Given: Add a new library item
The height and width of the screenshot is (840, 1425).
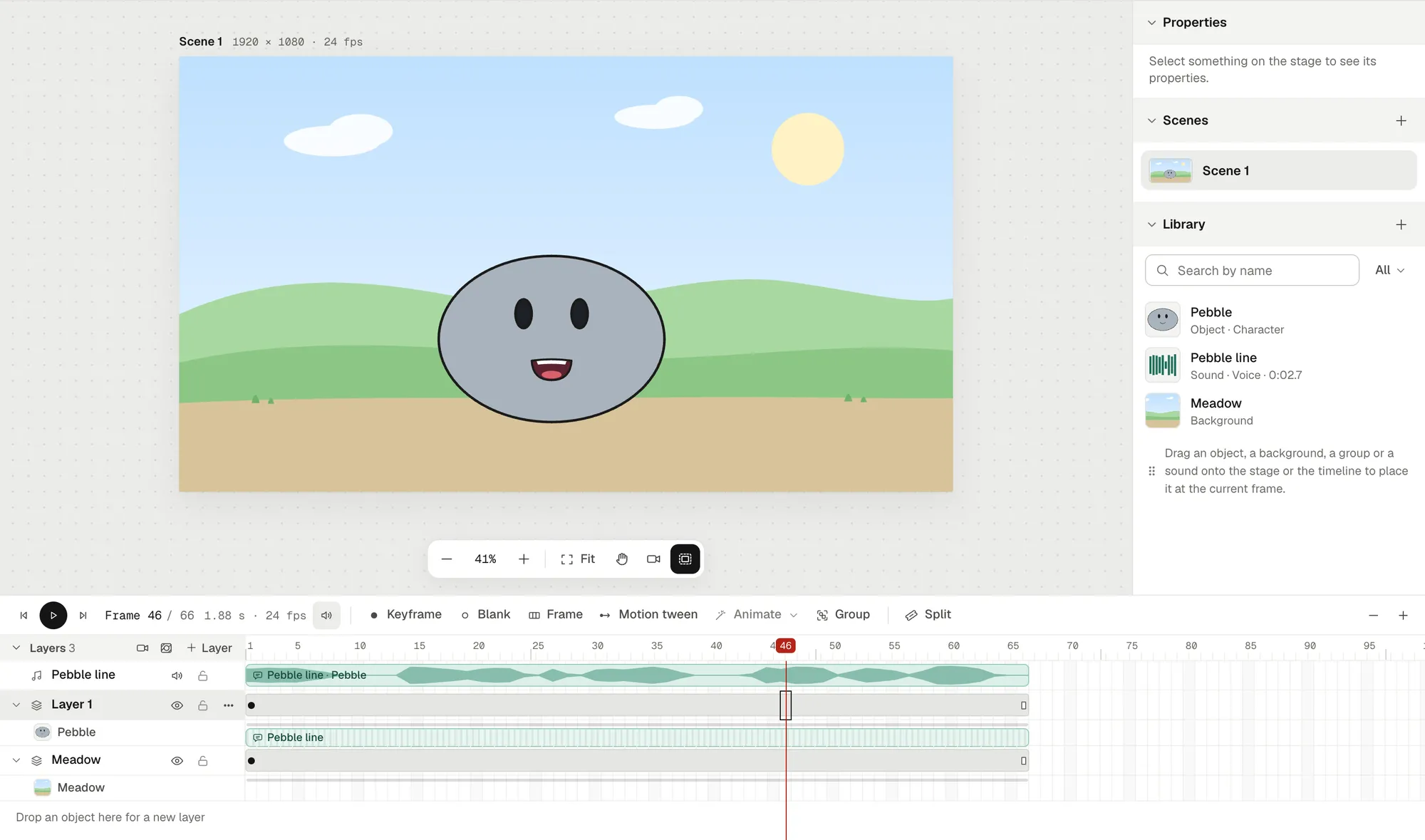Looking at the screenshot, I should 1401,224.
